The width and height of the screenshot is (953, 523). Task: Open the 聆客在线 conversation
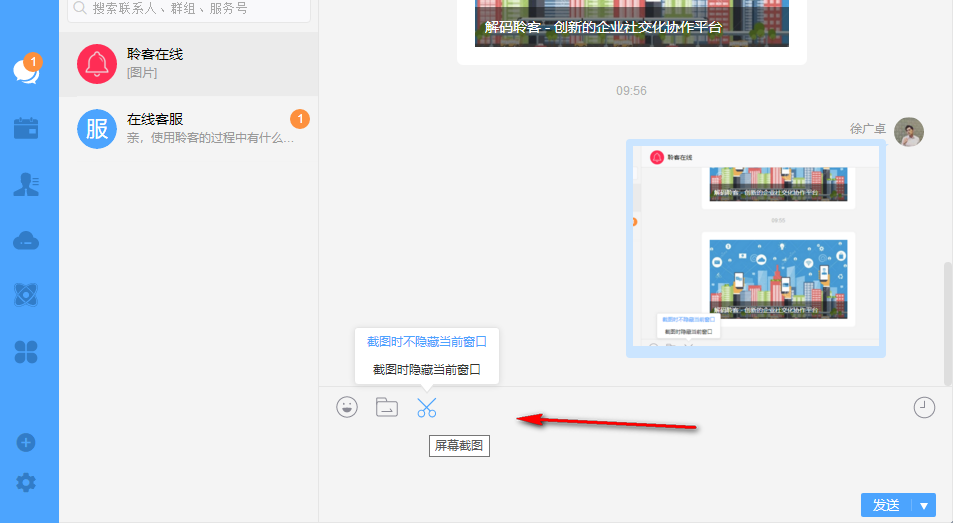coord(188,63)
